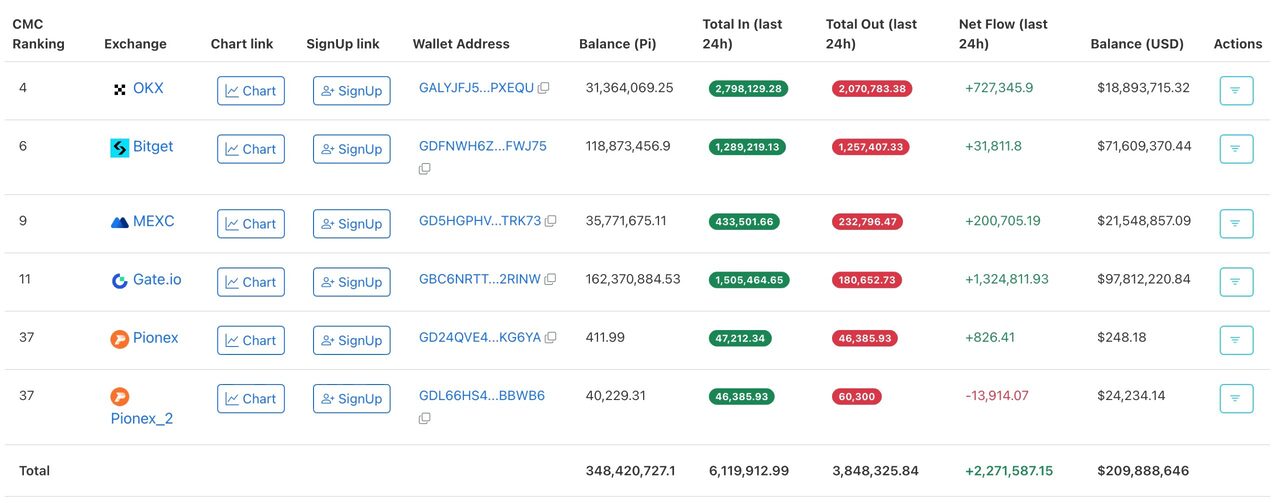The image size is (1280, 503).
Task: Copy the OKX wallet address
Action: coord(543,88)
